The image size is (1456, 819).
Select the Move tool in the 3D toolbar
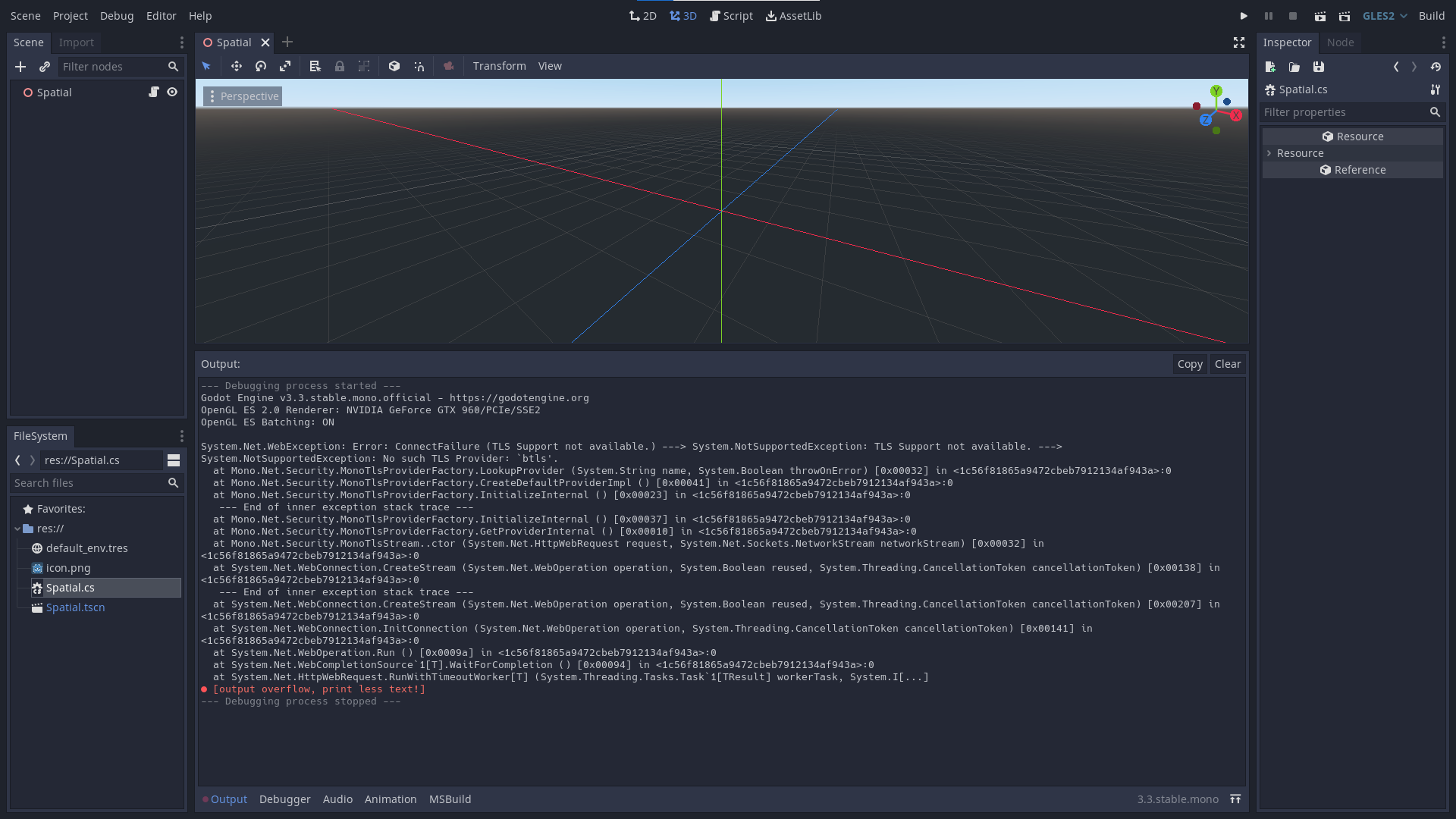(x=236, y=66)
